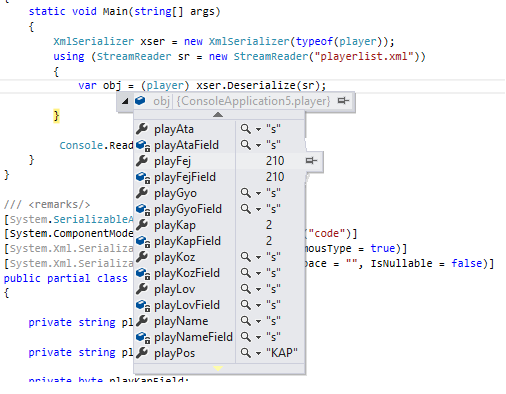
Task: Click the locked field icon for playNameField
Action: click(x=143, y=337)
